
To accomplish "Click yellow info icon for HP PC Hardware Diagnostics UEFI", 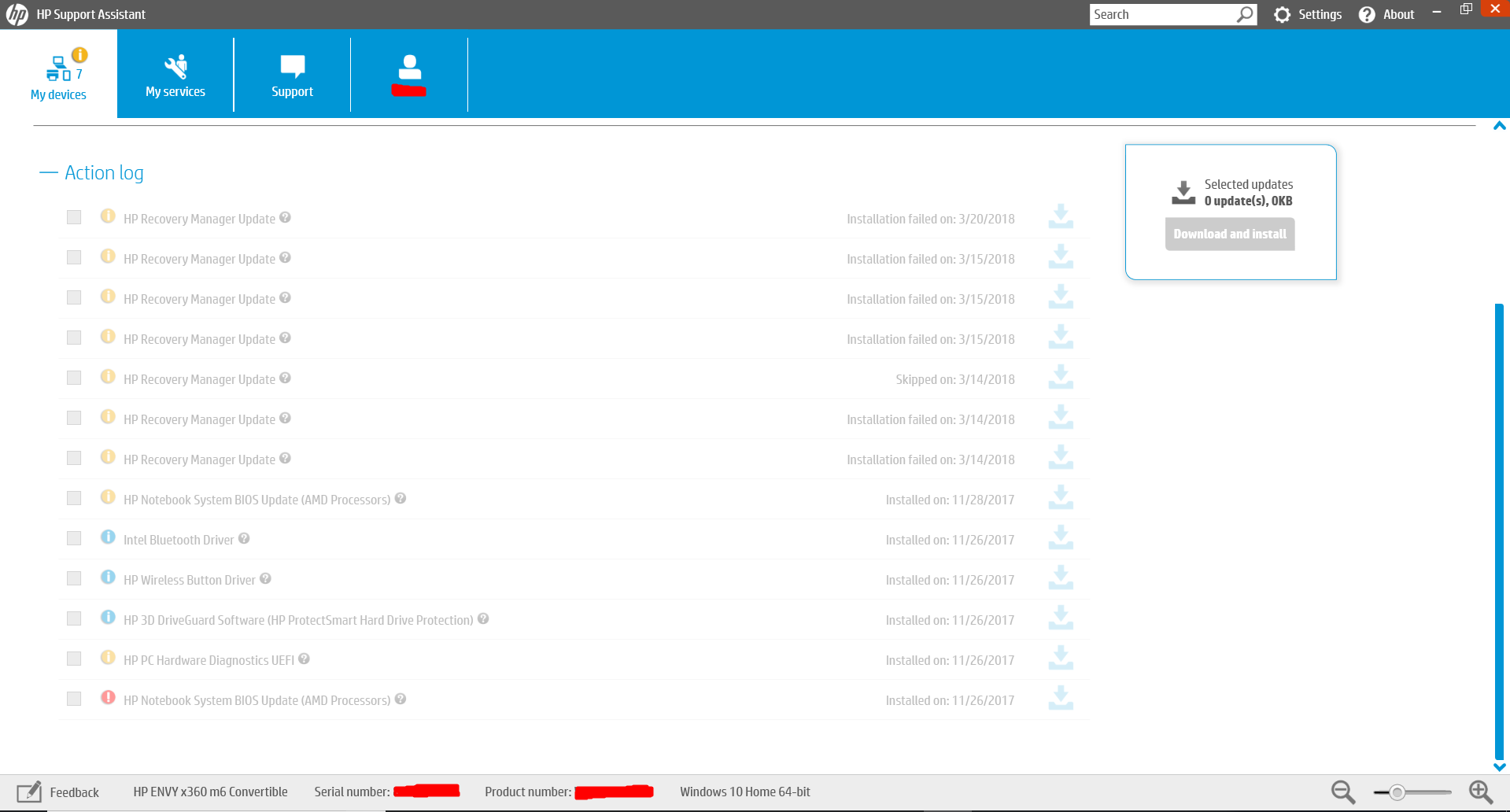I will [x=108, y=657].
